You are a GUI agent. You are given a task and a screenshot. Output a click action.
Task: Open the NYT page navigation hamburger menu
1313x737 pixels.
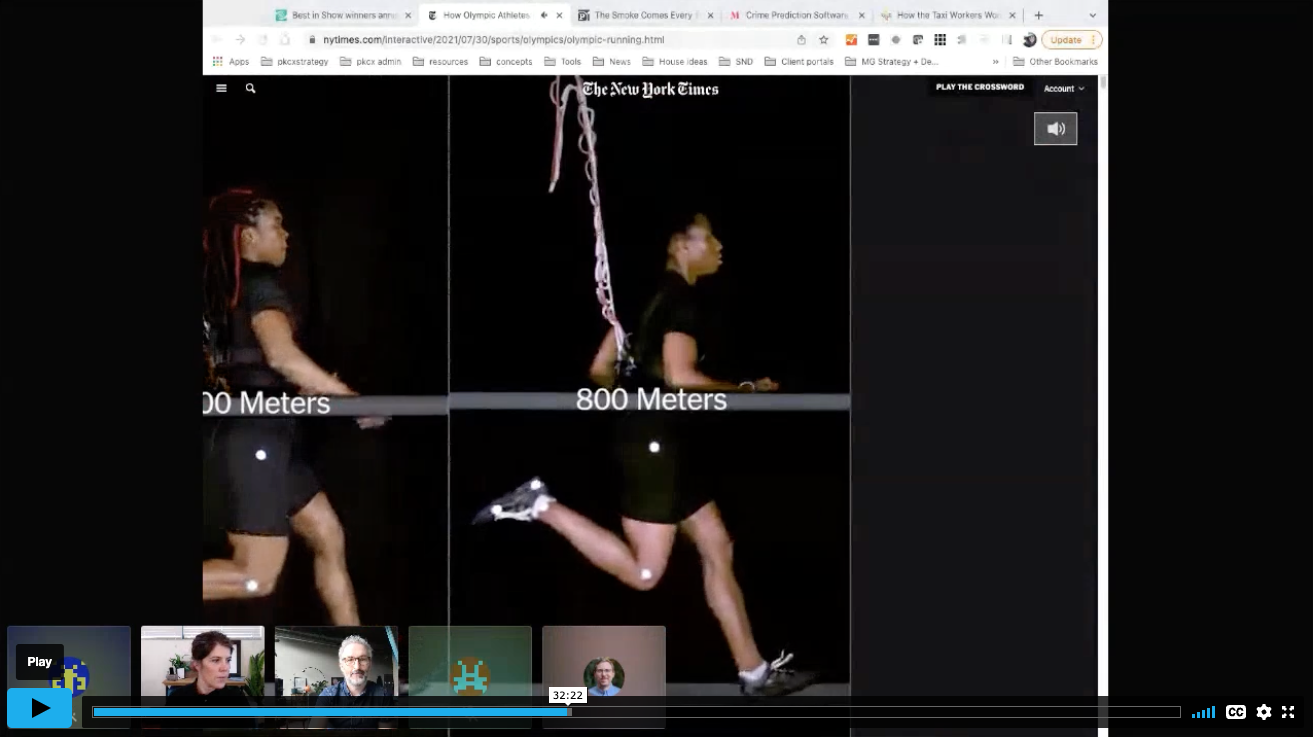(220, 88)
